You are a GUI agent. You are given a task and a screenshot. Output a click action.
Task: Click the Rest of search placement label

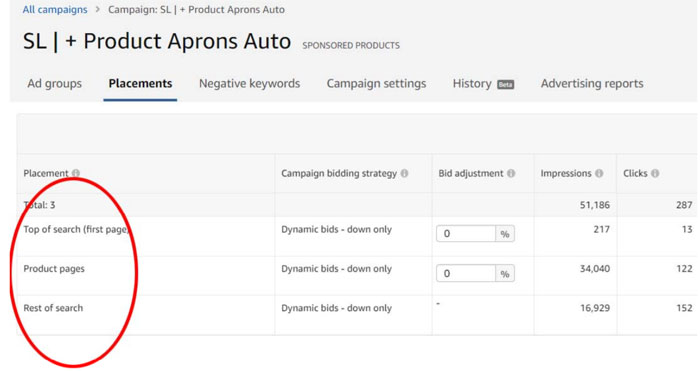point(53,308)
